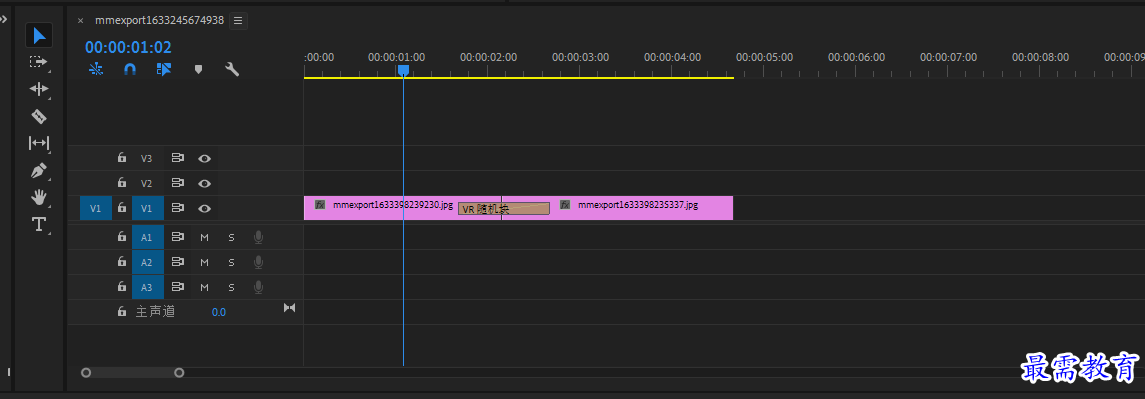Toggle sync lock on A1
The width and height of the screenshot is (1145, 399).
point(177,237)
